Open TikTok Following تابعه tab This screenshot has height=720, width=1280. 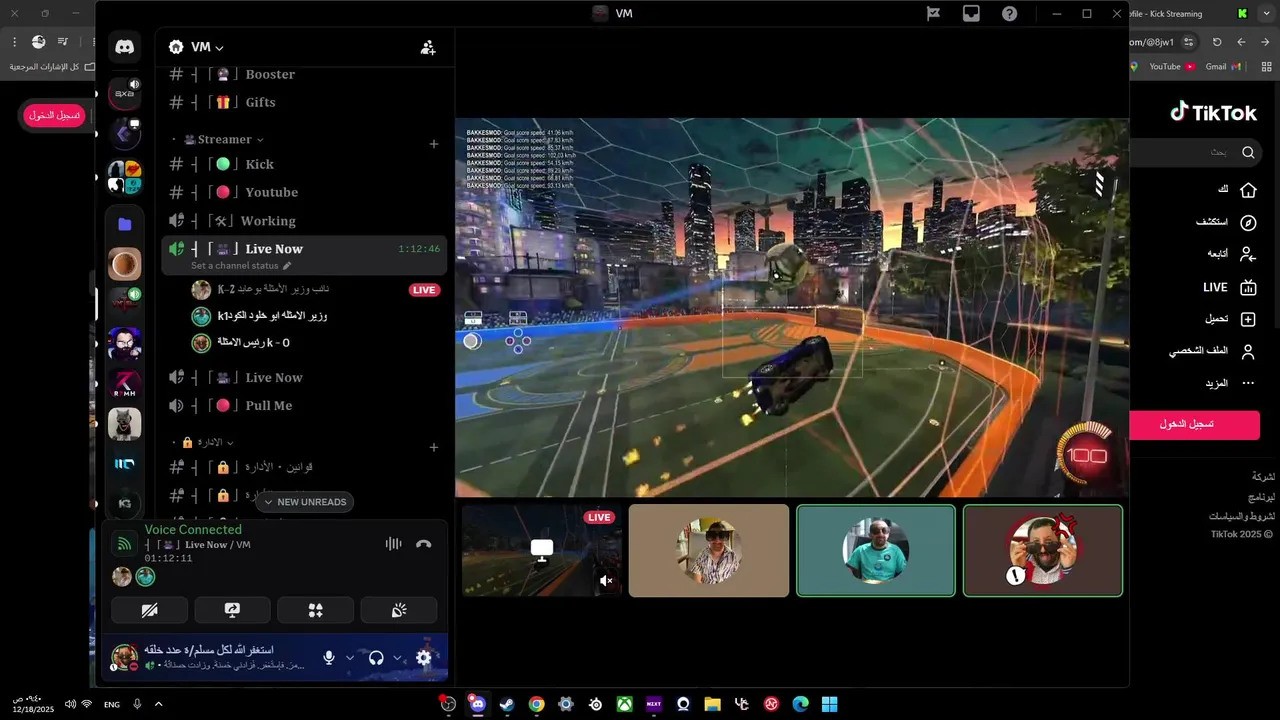click(1231, 254)
